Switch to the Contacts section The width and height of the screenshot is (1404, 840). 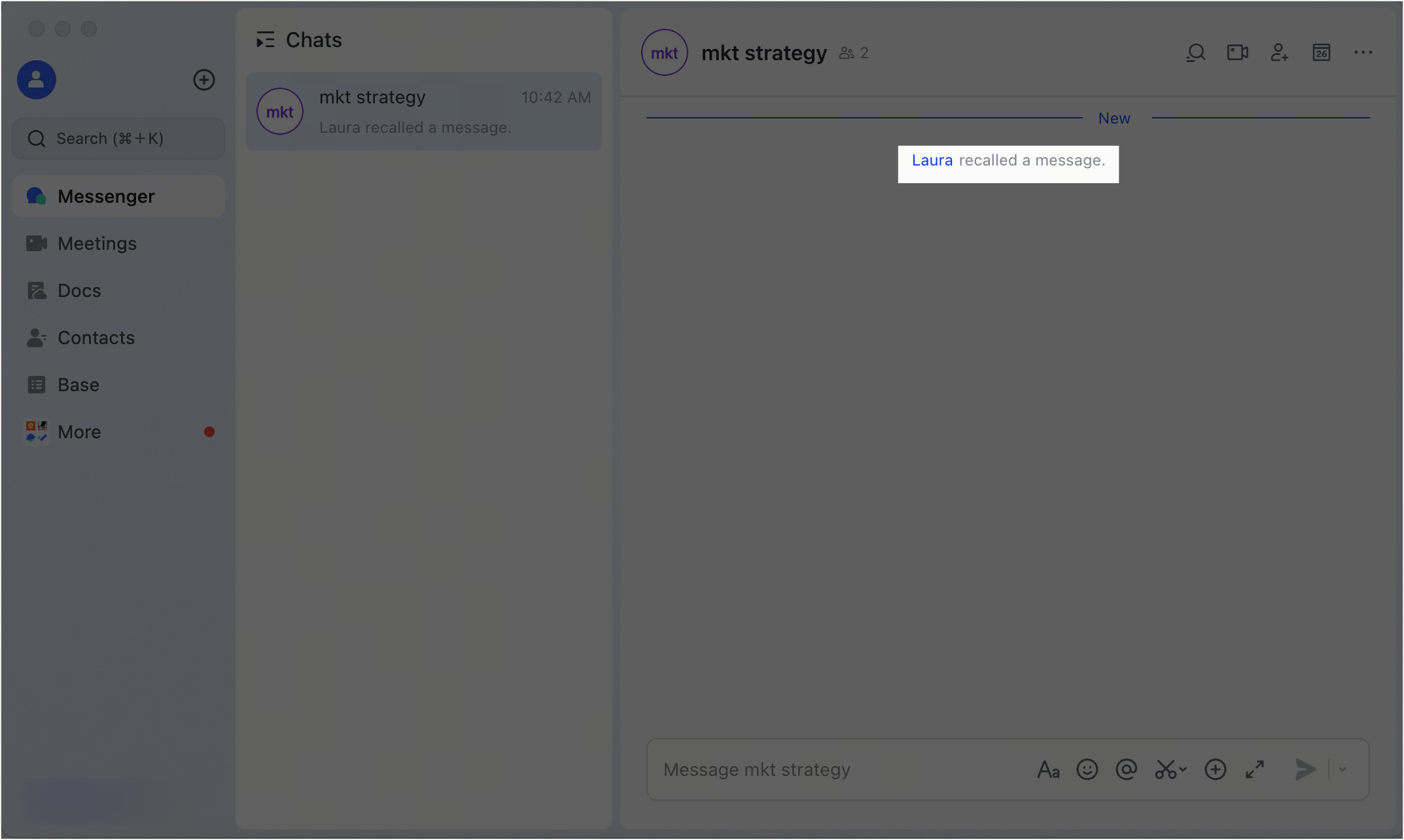96,338
